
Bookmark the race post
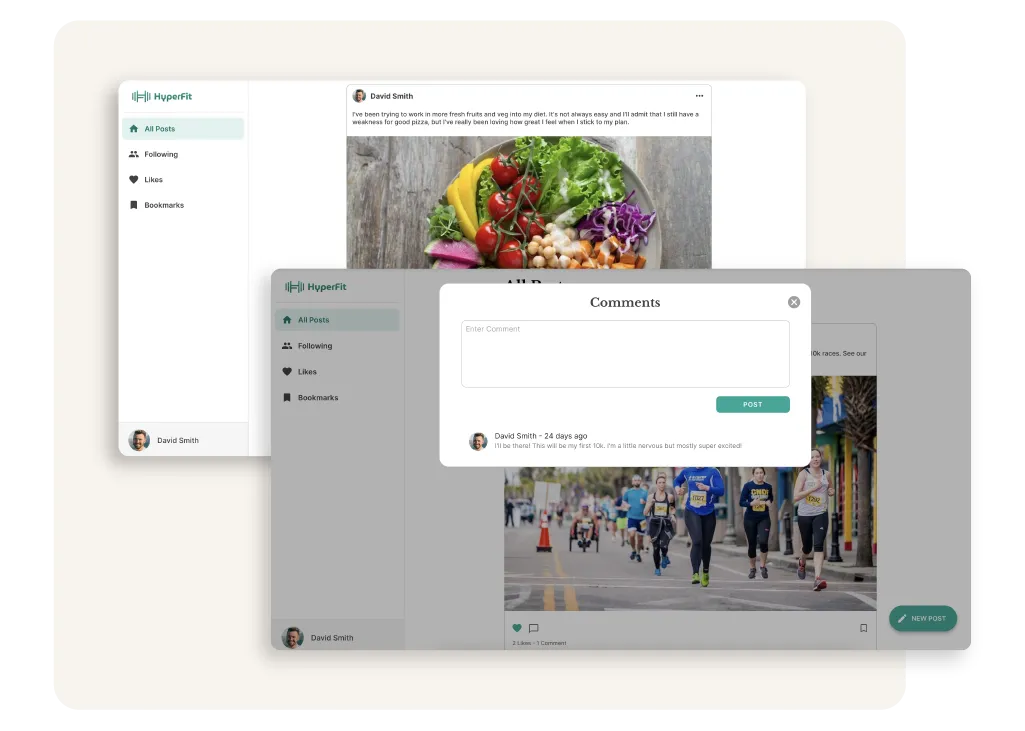pyautogui.click(x=864, y=627)
